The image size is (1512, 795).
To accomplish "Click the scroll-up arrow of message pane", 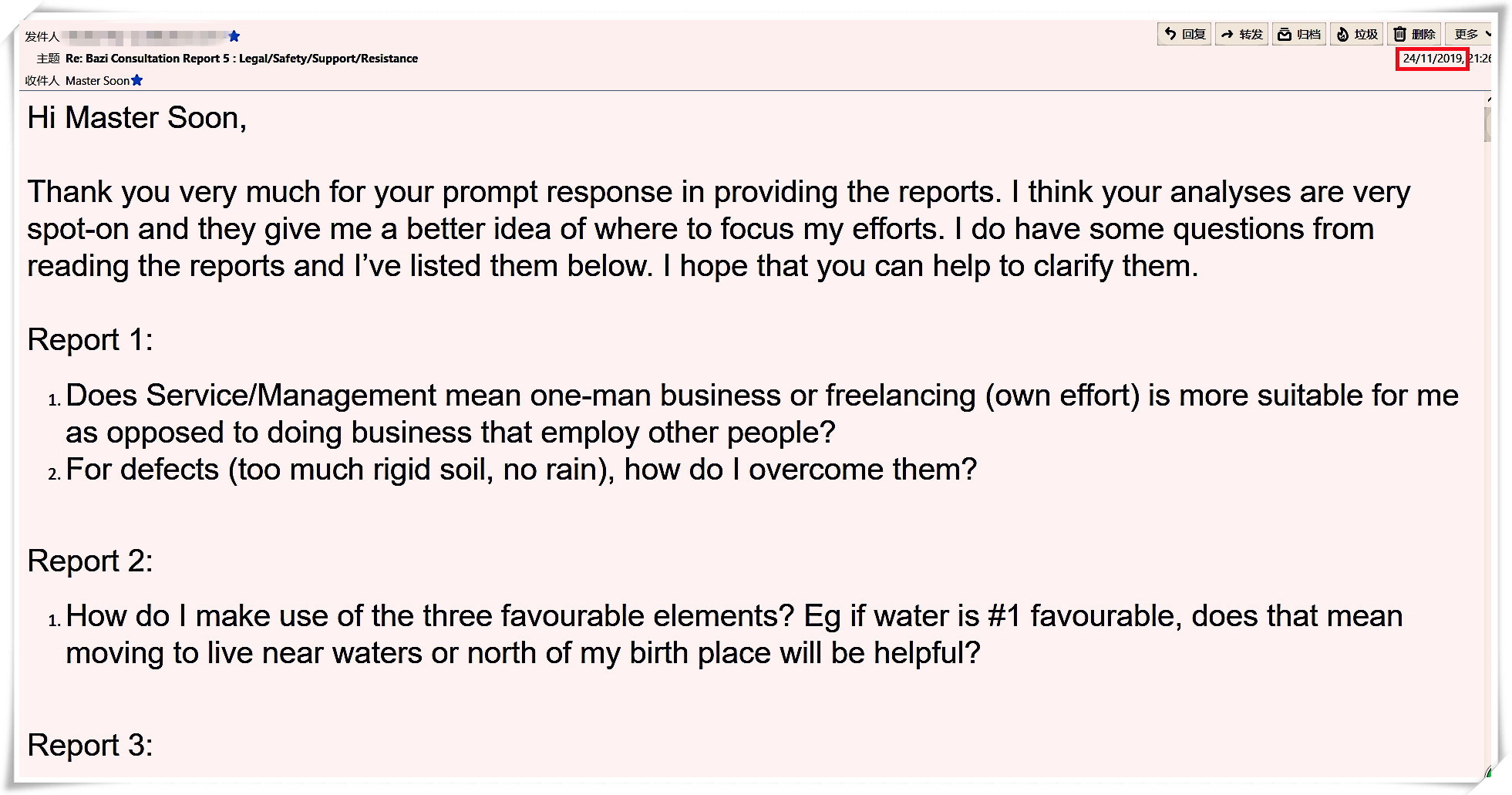I will (1488, 99).
